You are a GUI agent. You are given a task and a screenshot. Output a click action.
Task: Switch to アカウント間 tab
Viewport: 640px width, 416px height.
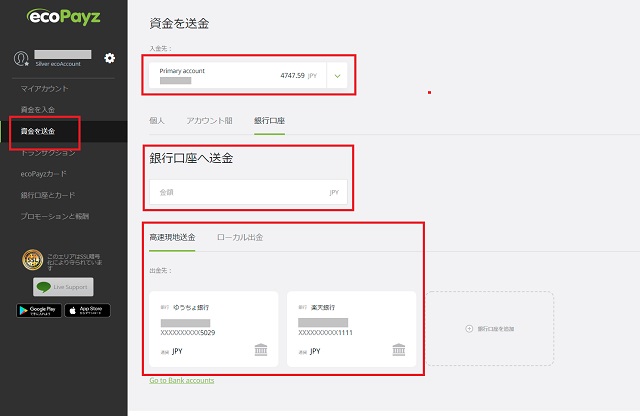pyautogui.click(x=209, y=121)
